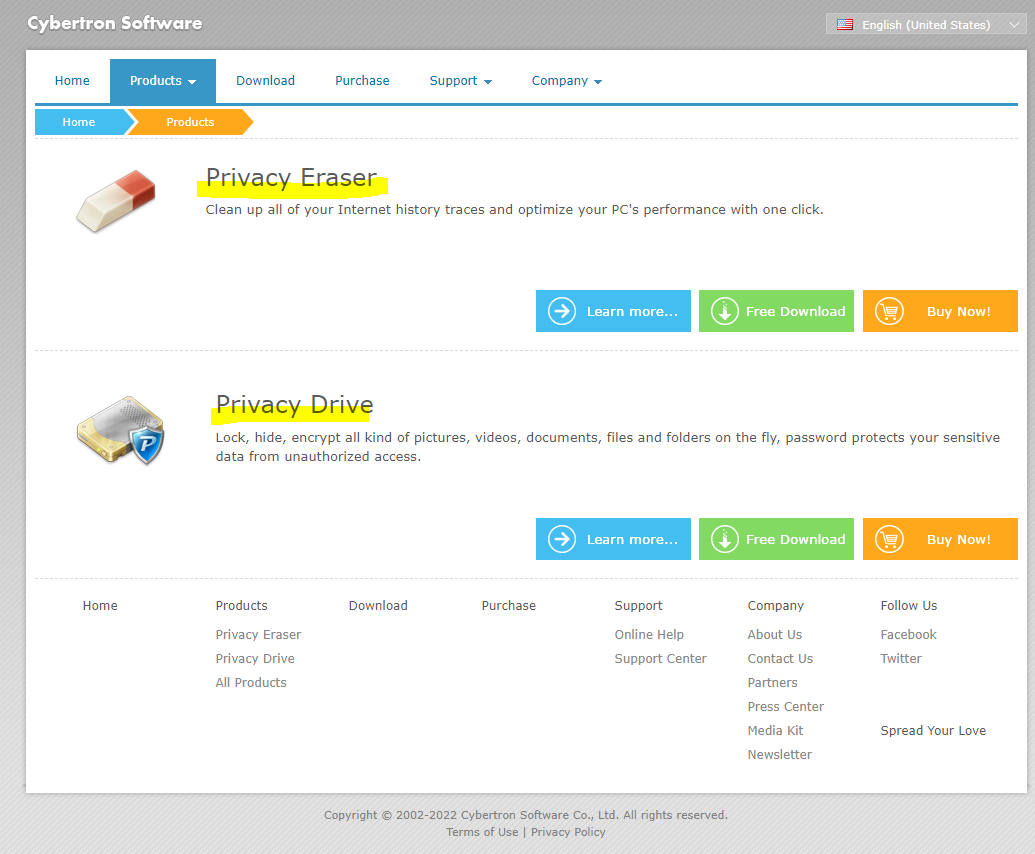The image size is (1035, 854).
Task: Click footer Download link
Action: (378, 605)
